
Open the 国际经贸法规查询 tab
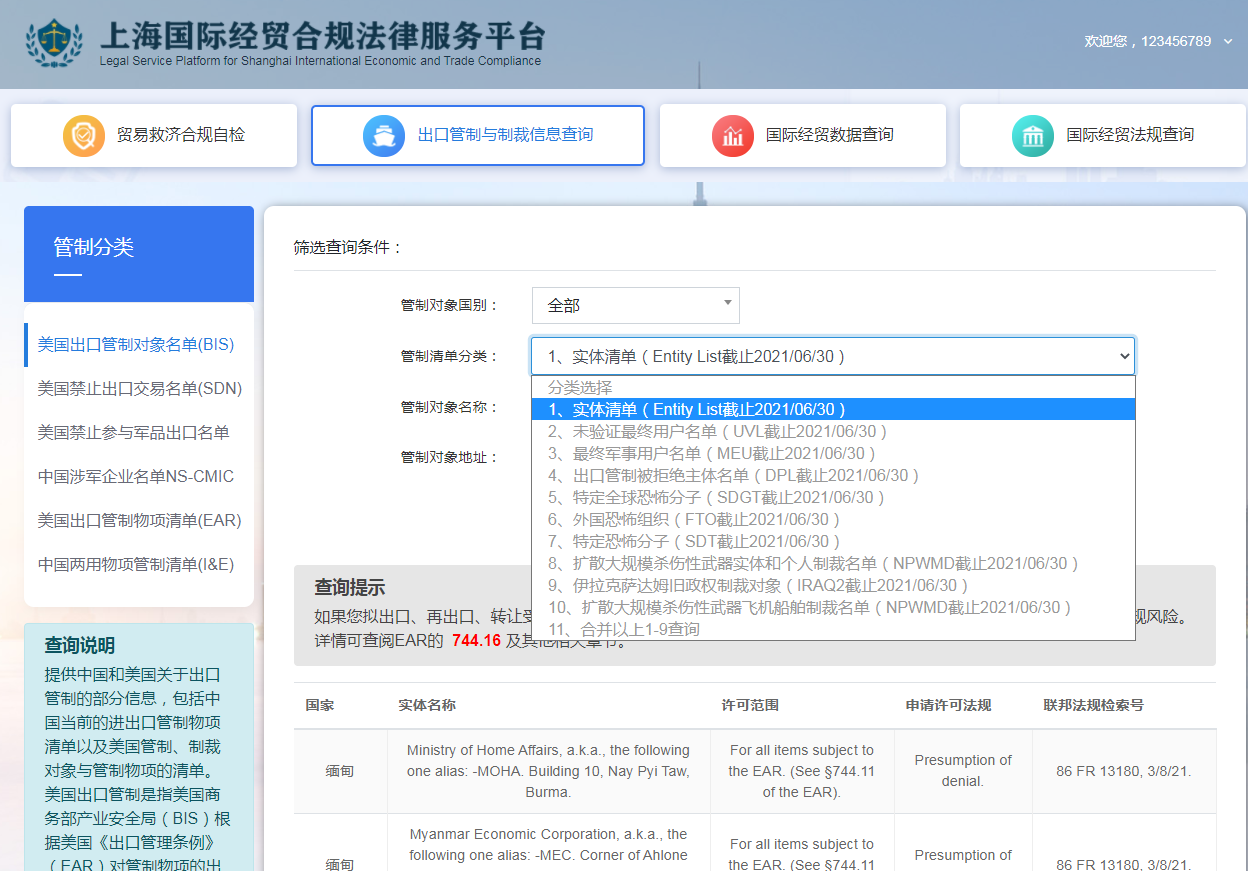coord(1102,135)
